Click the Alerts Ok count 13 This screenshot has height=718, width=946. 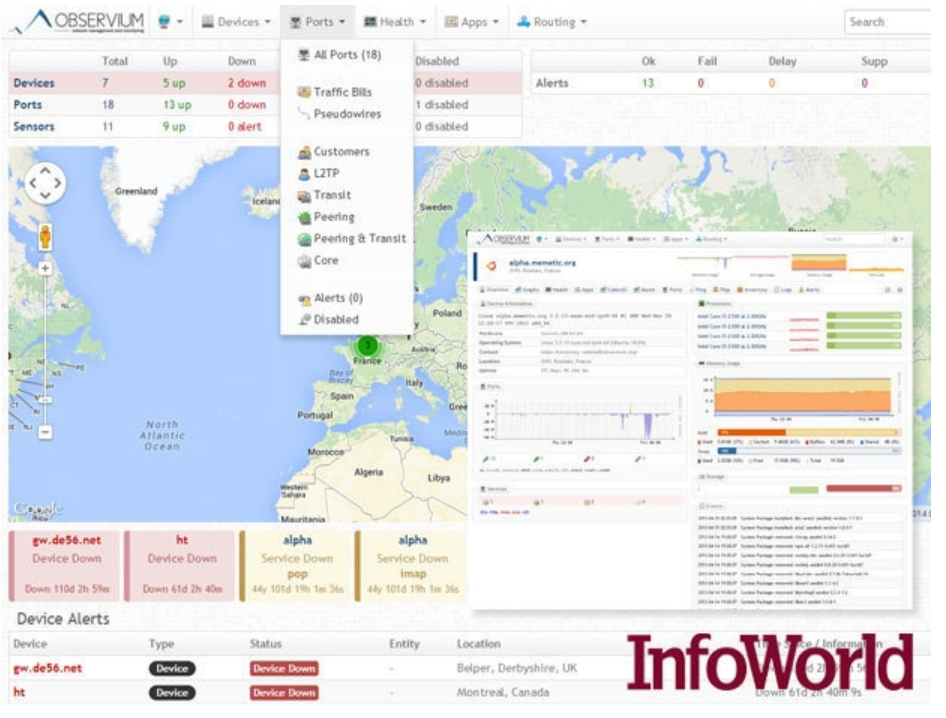tap(648, 83)
